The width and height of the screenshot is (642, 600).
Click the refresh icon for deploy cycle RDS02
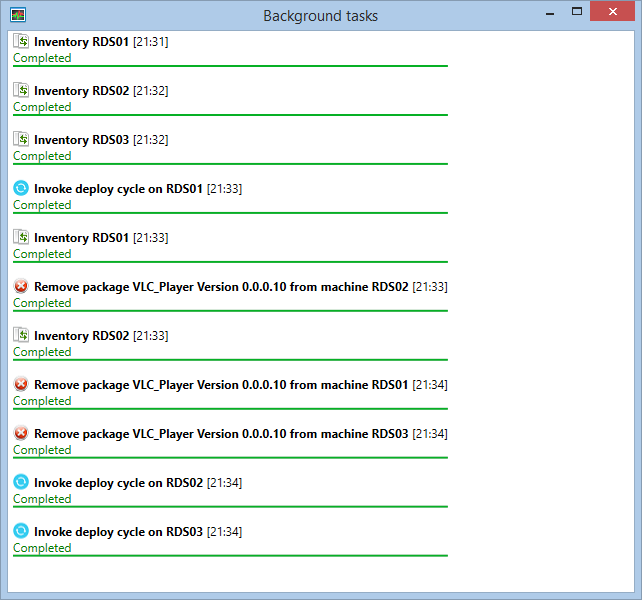(x=21, y=482)
